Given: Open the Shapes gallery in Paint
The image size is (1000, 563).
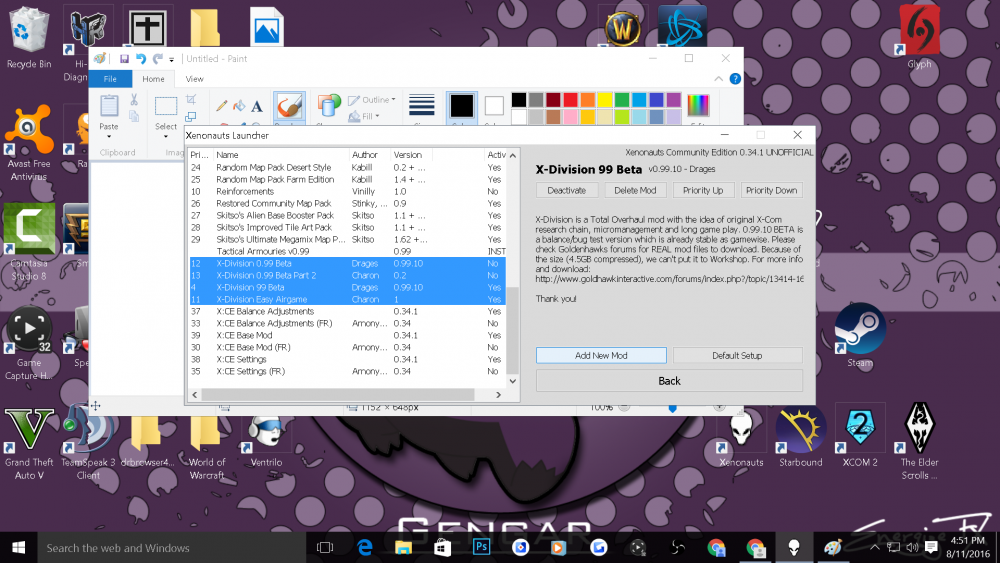Looking at the screenshot, I should tap(328, 106).
